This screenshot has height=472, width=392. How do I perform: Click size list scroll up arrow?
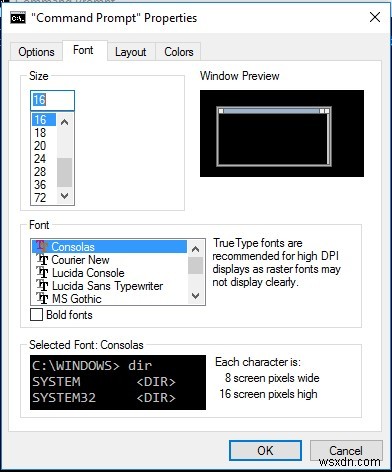(65, 122)
